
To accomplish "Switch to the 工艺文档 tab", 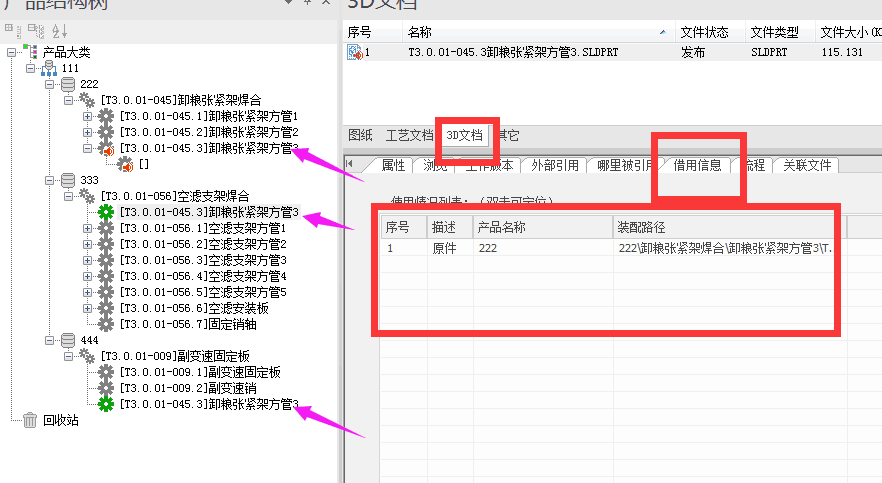I will coord(410,135).
